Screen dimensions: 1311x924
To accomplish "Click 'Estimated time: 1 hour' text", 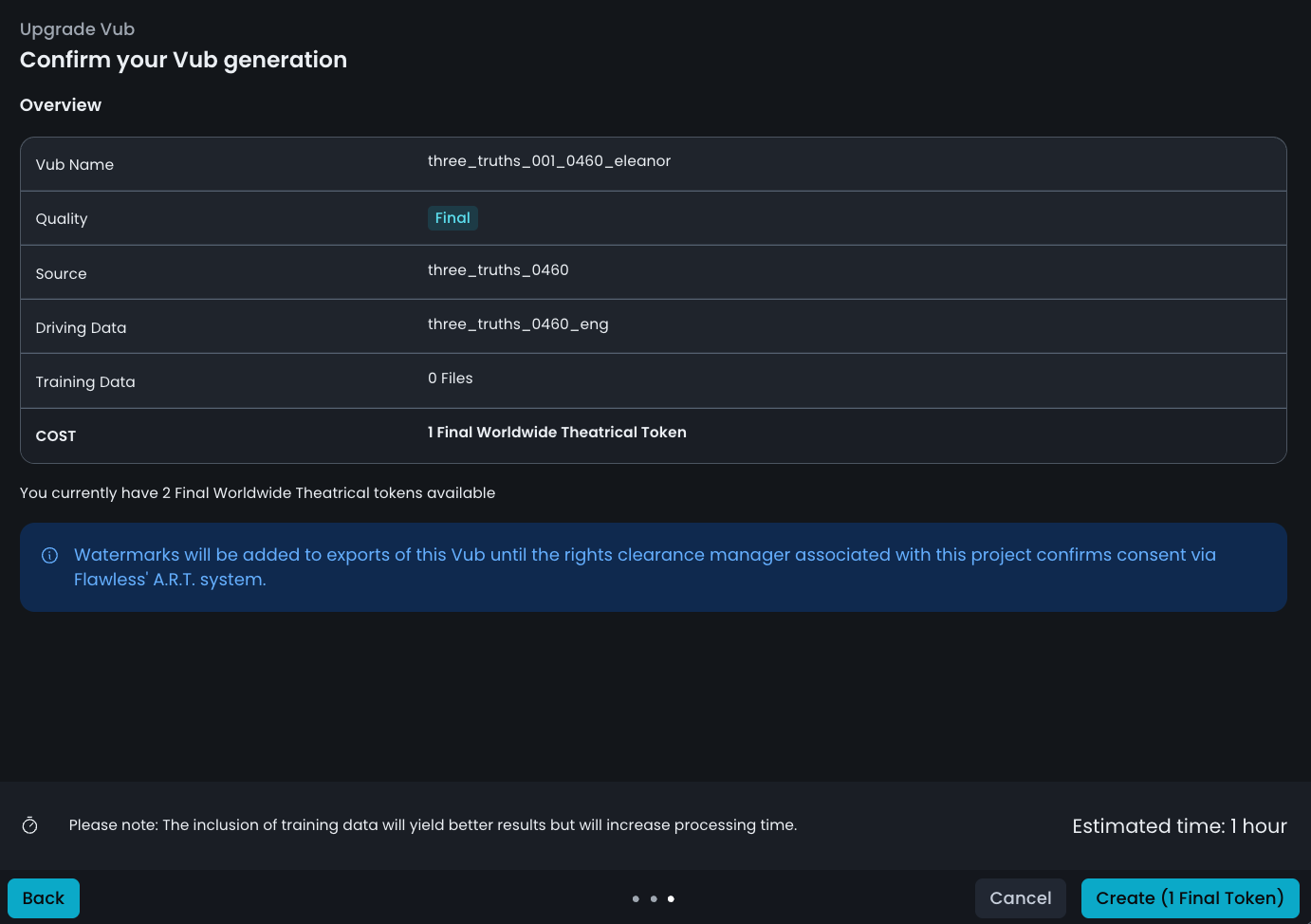I will (1179, 826).
